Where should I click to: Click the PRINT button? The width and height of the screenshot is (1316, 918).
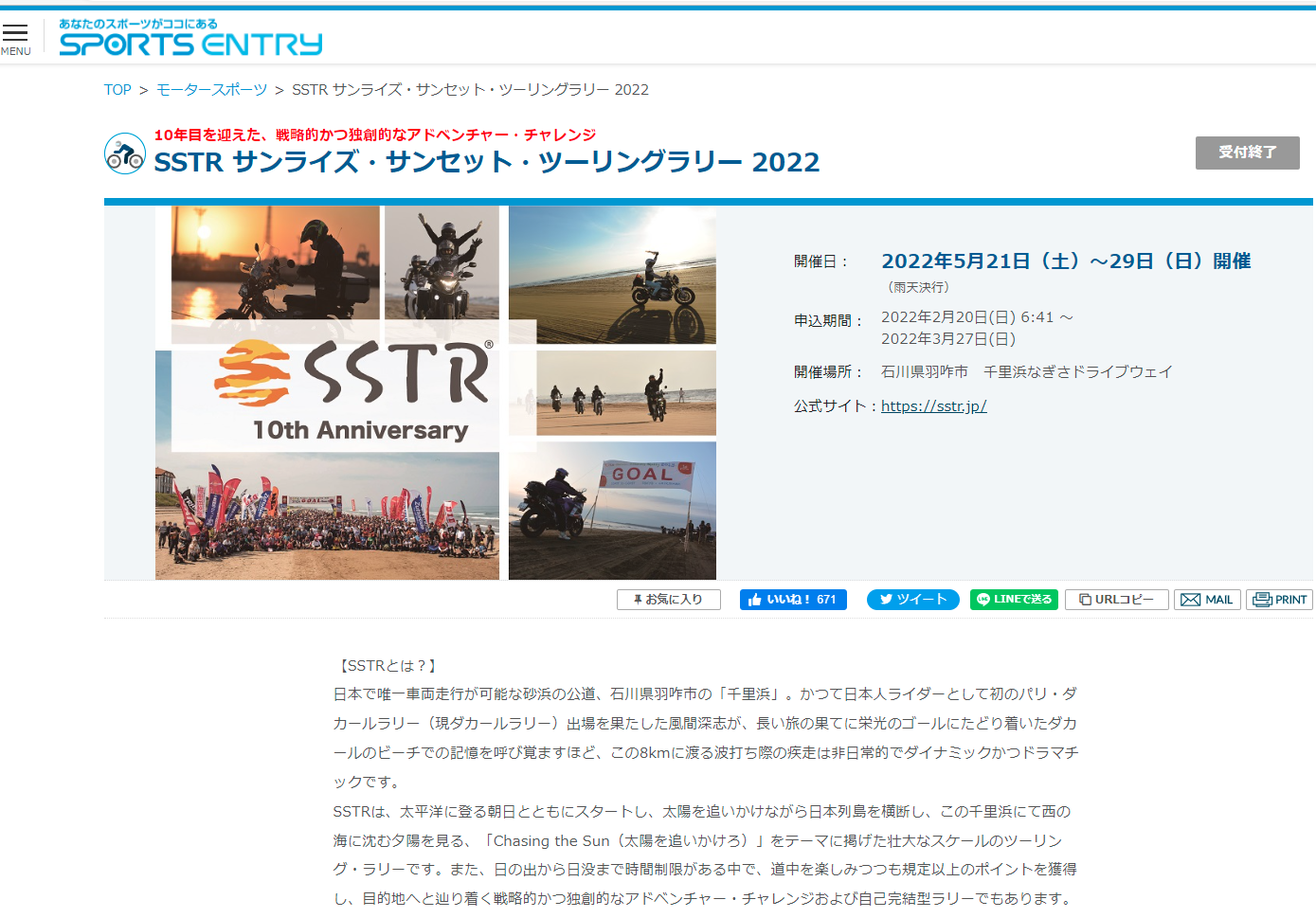click(1279, 600)
